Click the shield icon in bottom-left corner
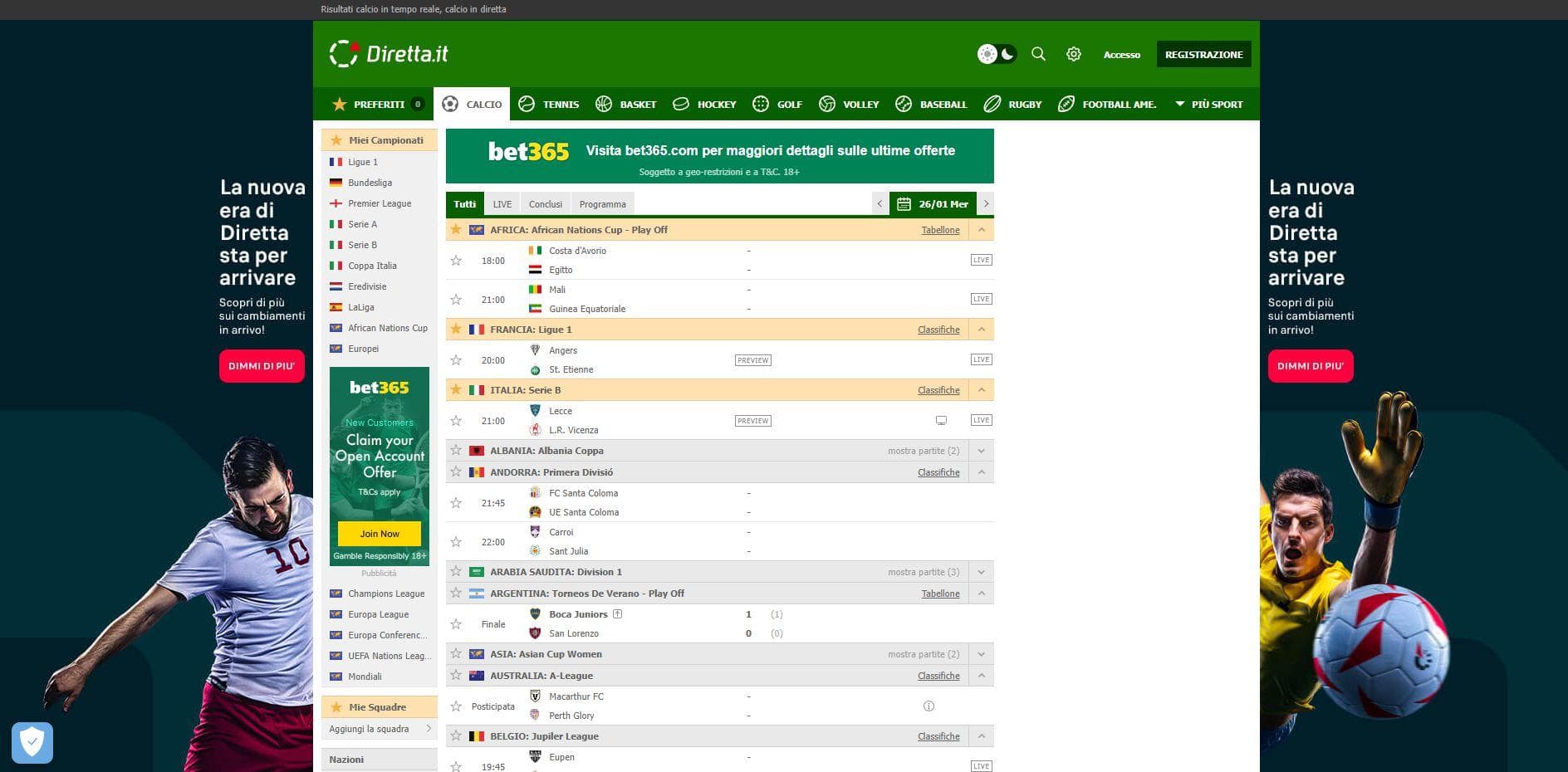The width and height of the screenshot is (1568, 772). [32, 741]
